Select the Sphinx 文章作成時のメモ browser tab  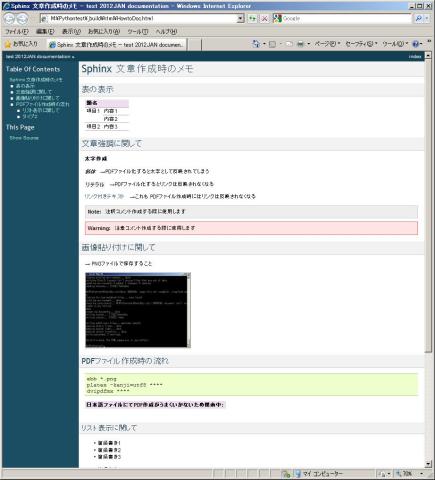(116, 44)
